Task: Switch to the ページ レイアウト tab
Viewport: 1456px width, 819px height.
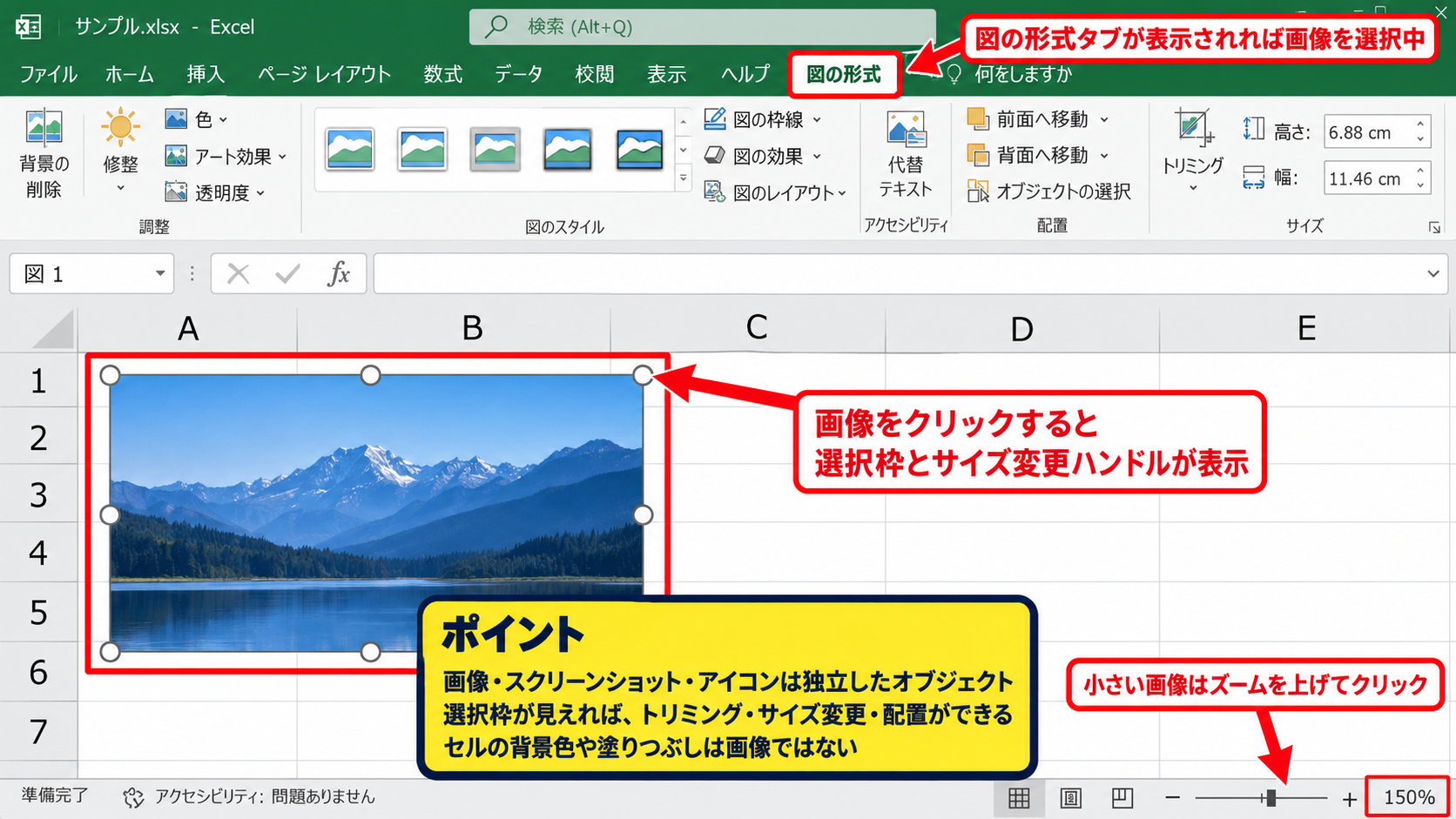Action: point(324,75)
